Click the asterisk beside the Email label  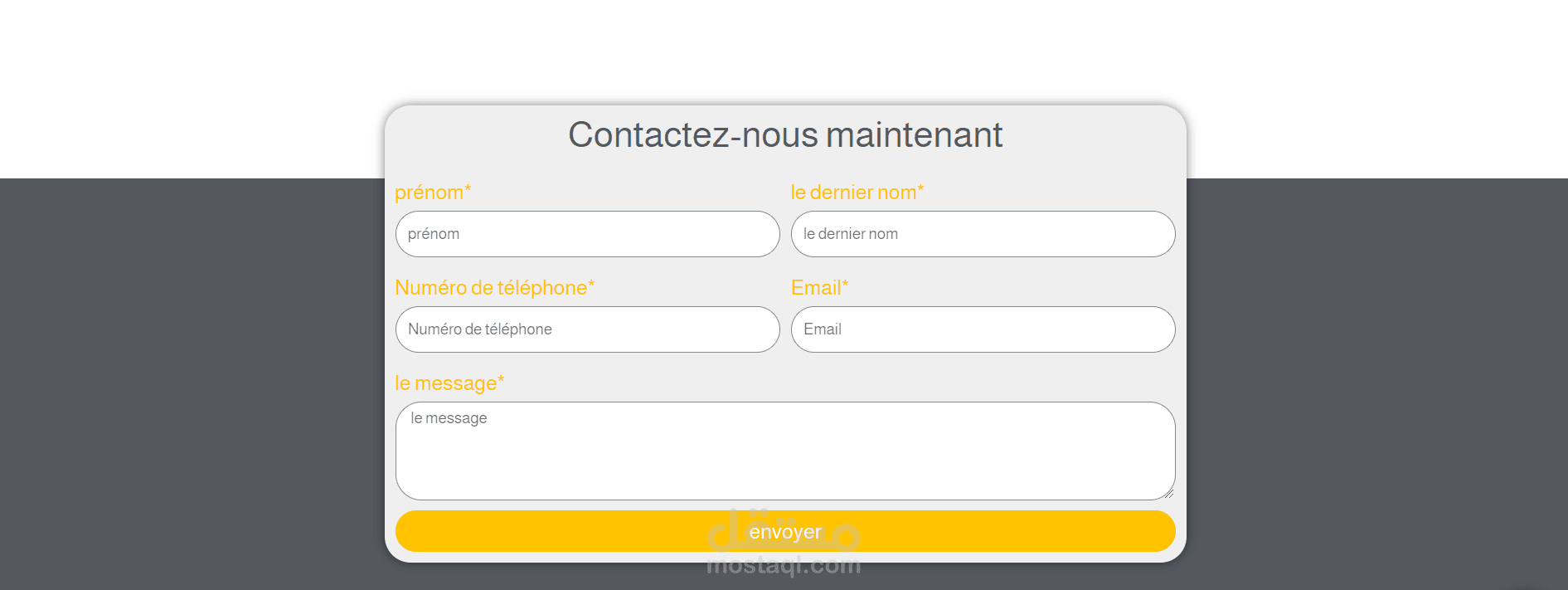tap(845, 285)
